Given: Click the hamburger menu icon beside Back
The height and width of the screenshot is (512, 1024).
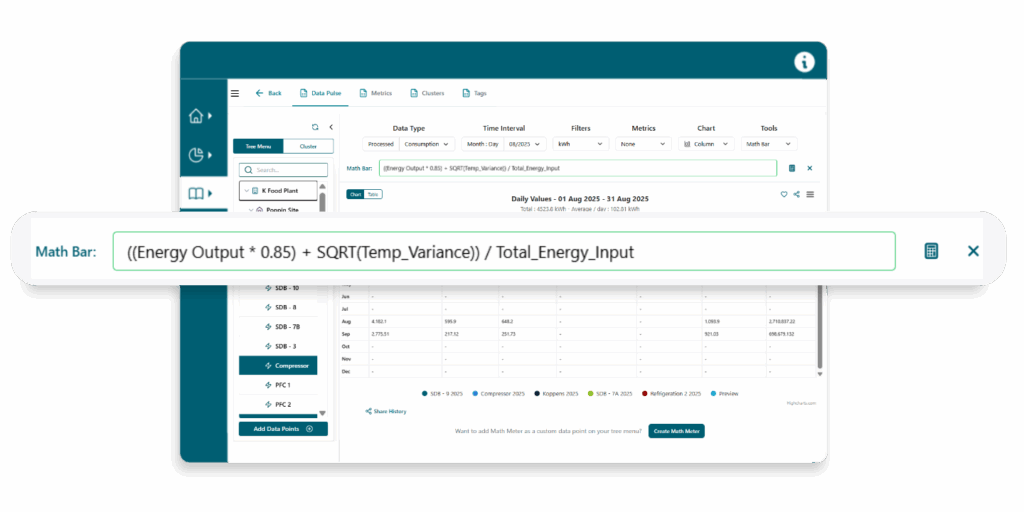Looking at the screenshot, I should coord(235,93).
